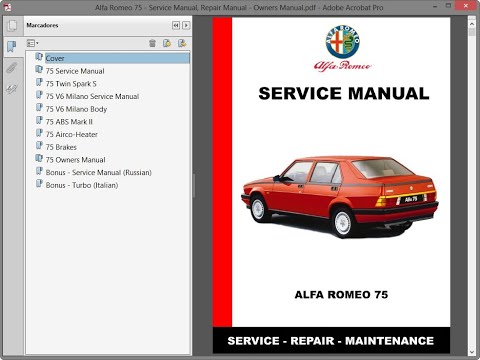The height and width of the screenshot is (360, 480).
Task: Click bookmark icon beside 75 Airco-Heater
Action: pos(39,133)
